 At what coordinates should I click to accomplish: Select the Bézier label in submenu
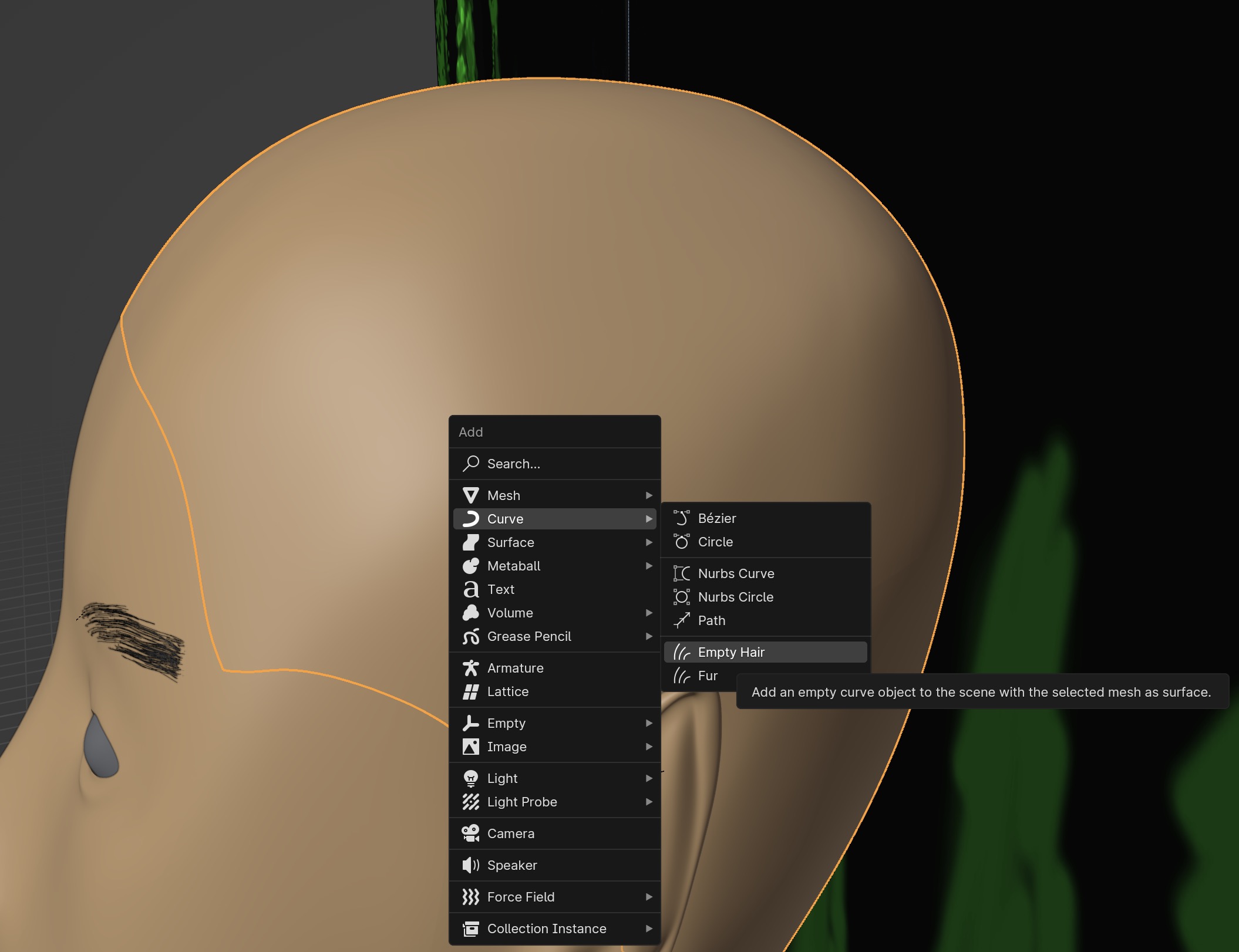coord(717,518)
